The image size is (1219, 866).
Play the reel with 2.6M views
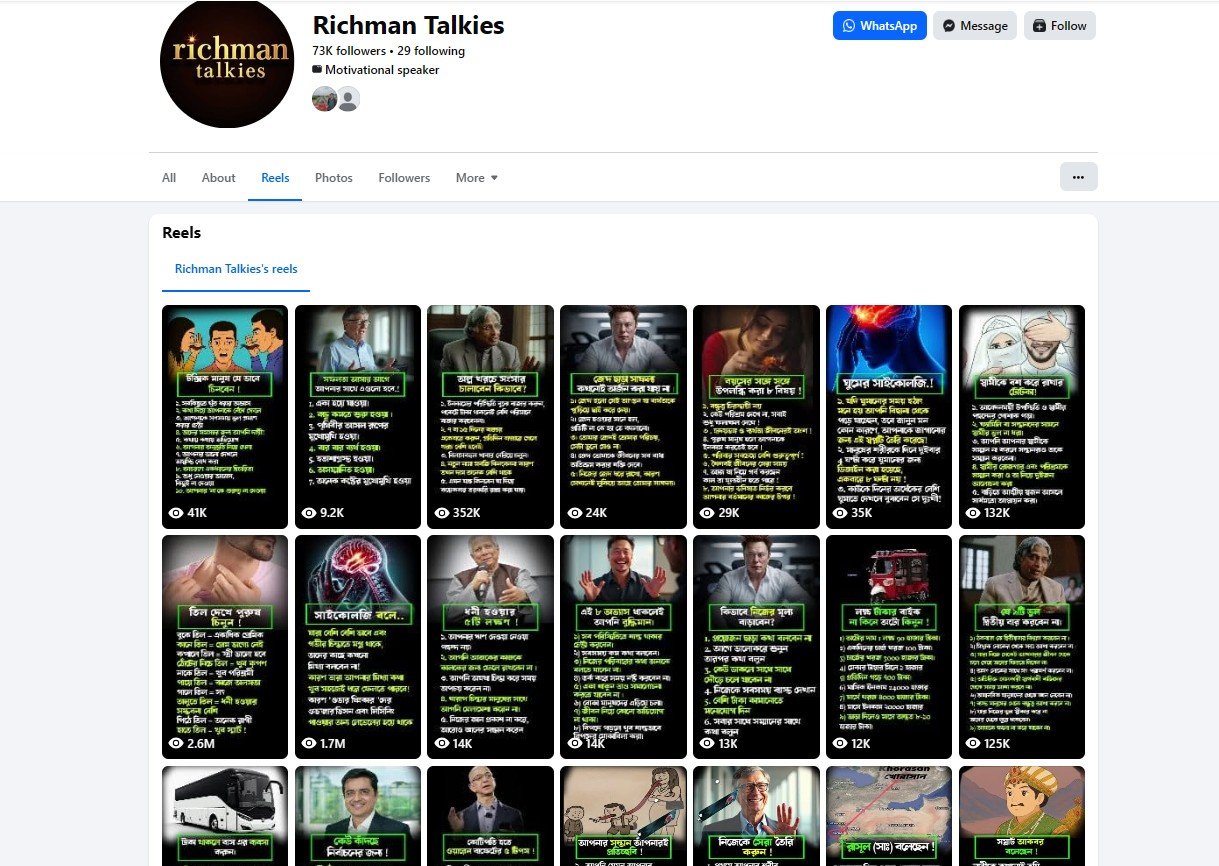pos(225,647)
